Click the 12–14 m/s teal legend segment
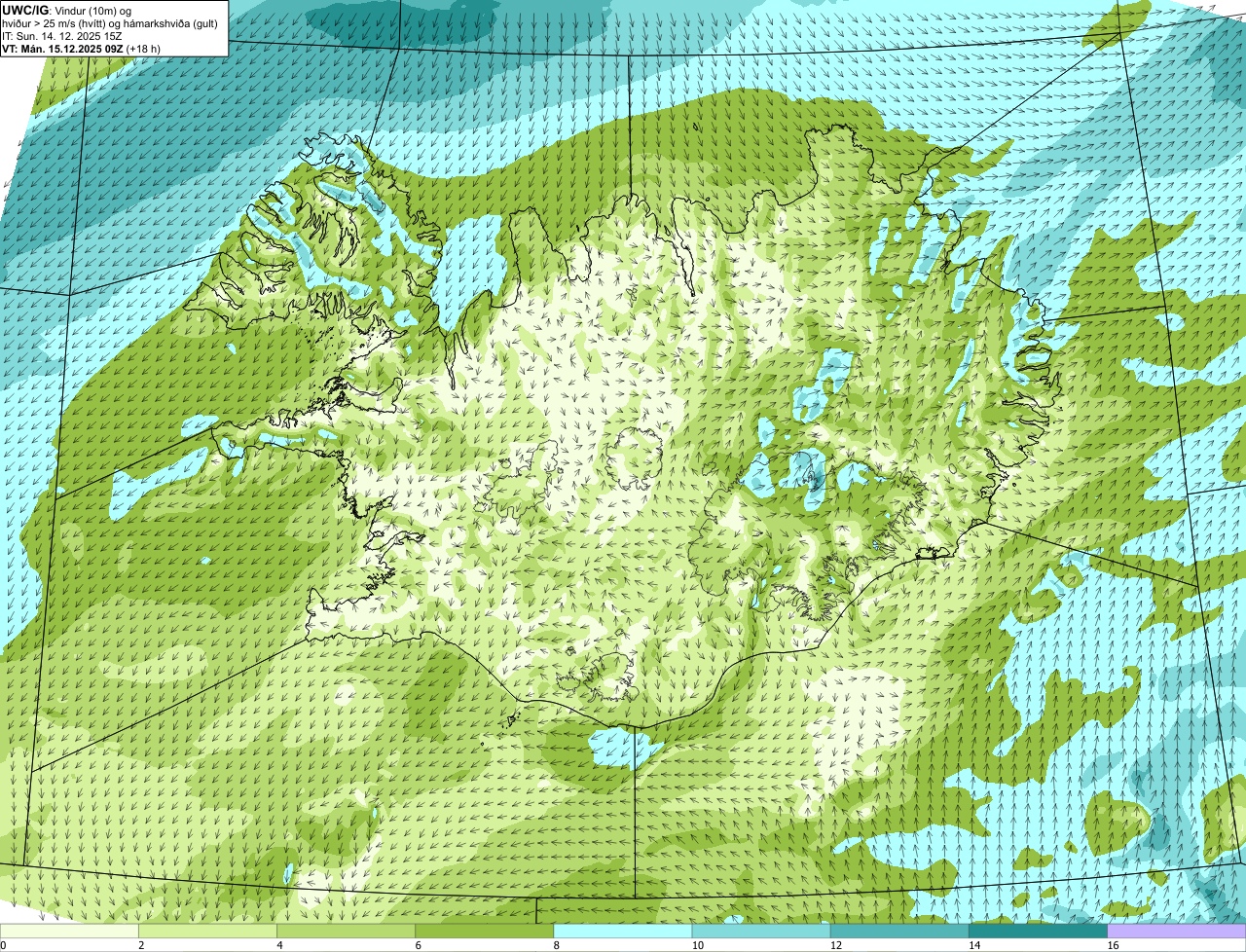1246x952 pixels. 899,932
